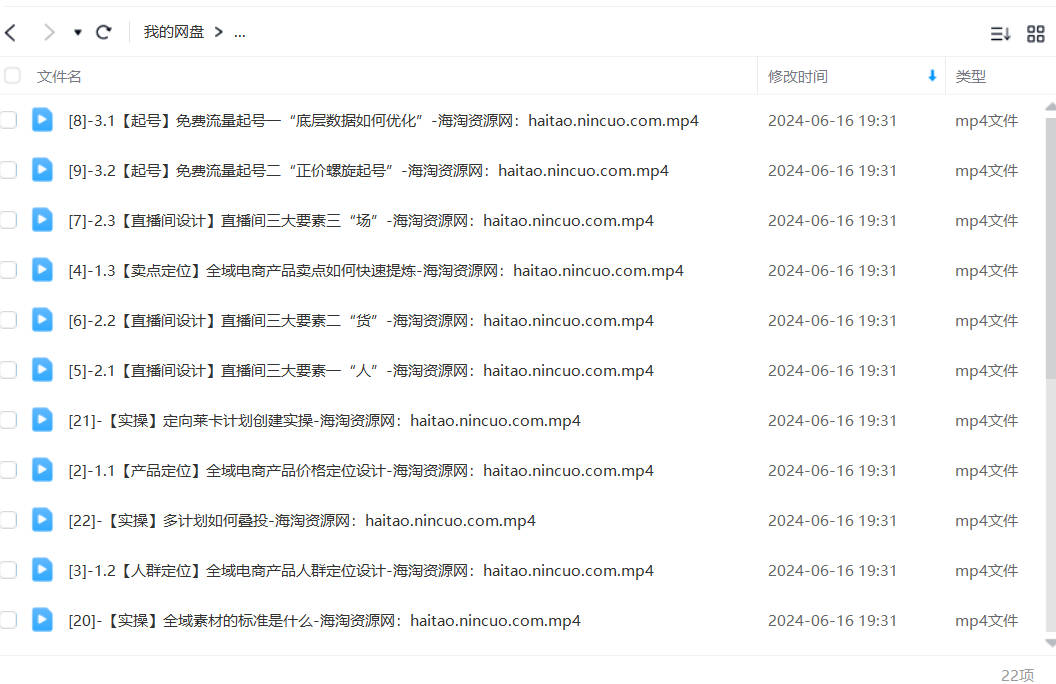Viewport: 1056px width, 684px height.
Task: Check the box for file [20]- 全域素材
Action: (8, 620)
